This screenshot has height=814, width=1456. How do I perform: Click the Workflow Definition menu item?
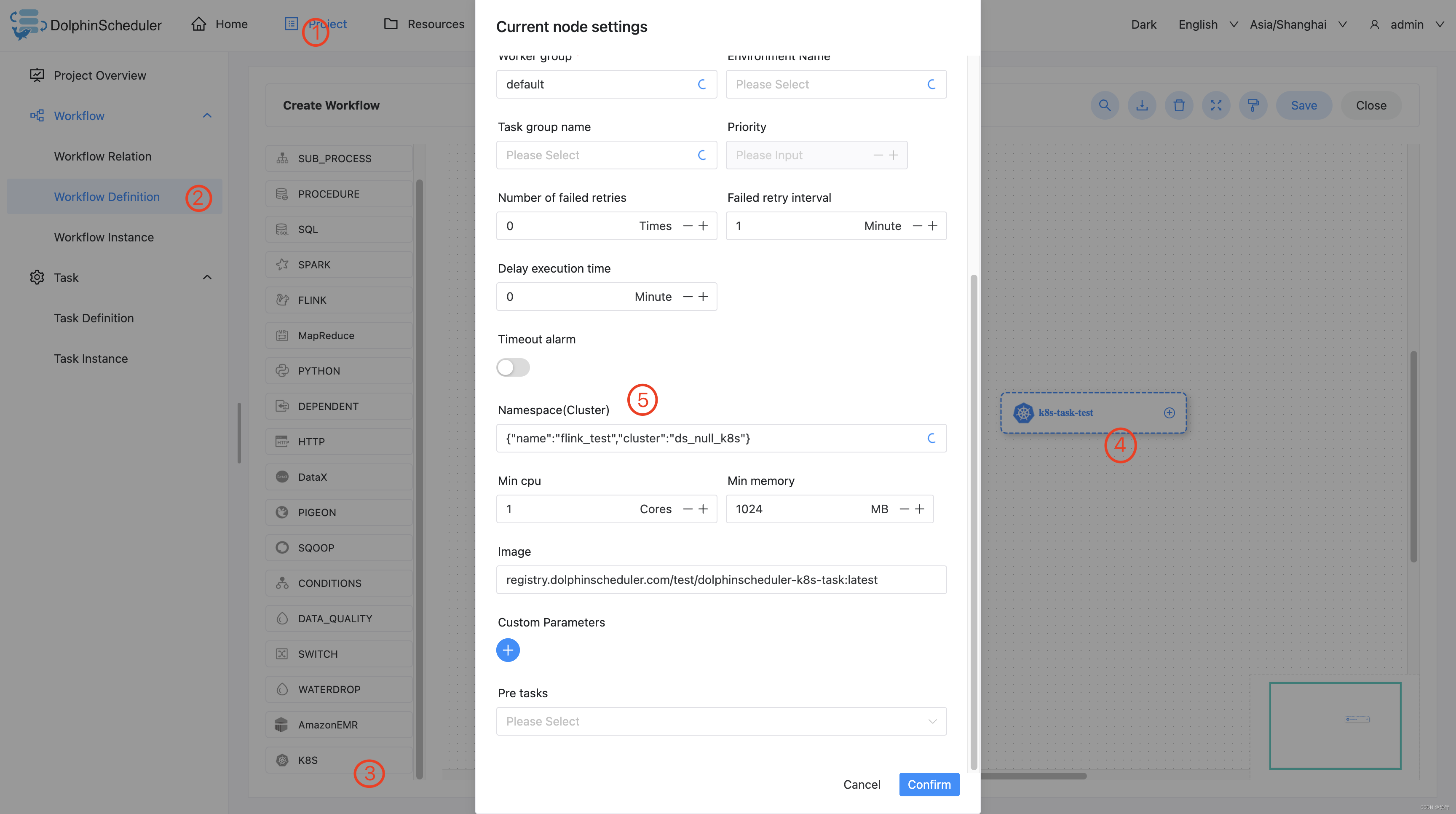(x=107, y=196)
